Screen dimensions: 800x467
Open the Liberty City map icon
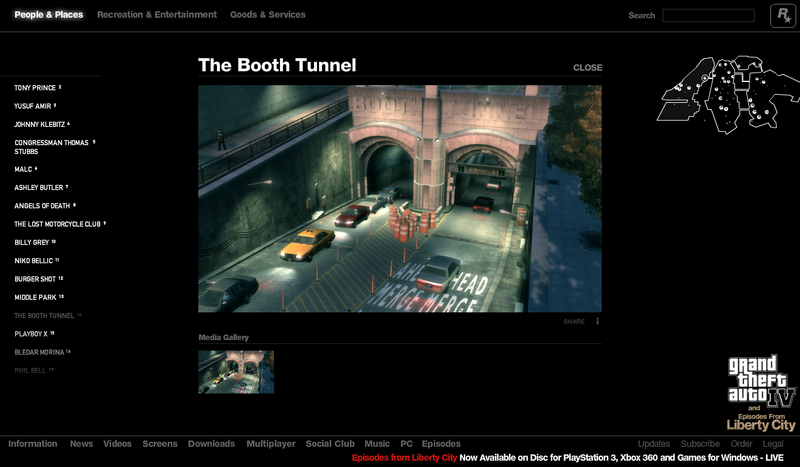coord(729,95)
